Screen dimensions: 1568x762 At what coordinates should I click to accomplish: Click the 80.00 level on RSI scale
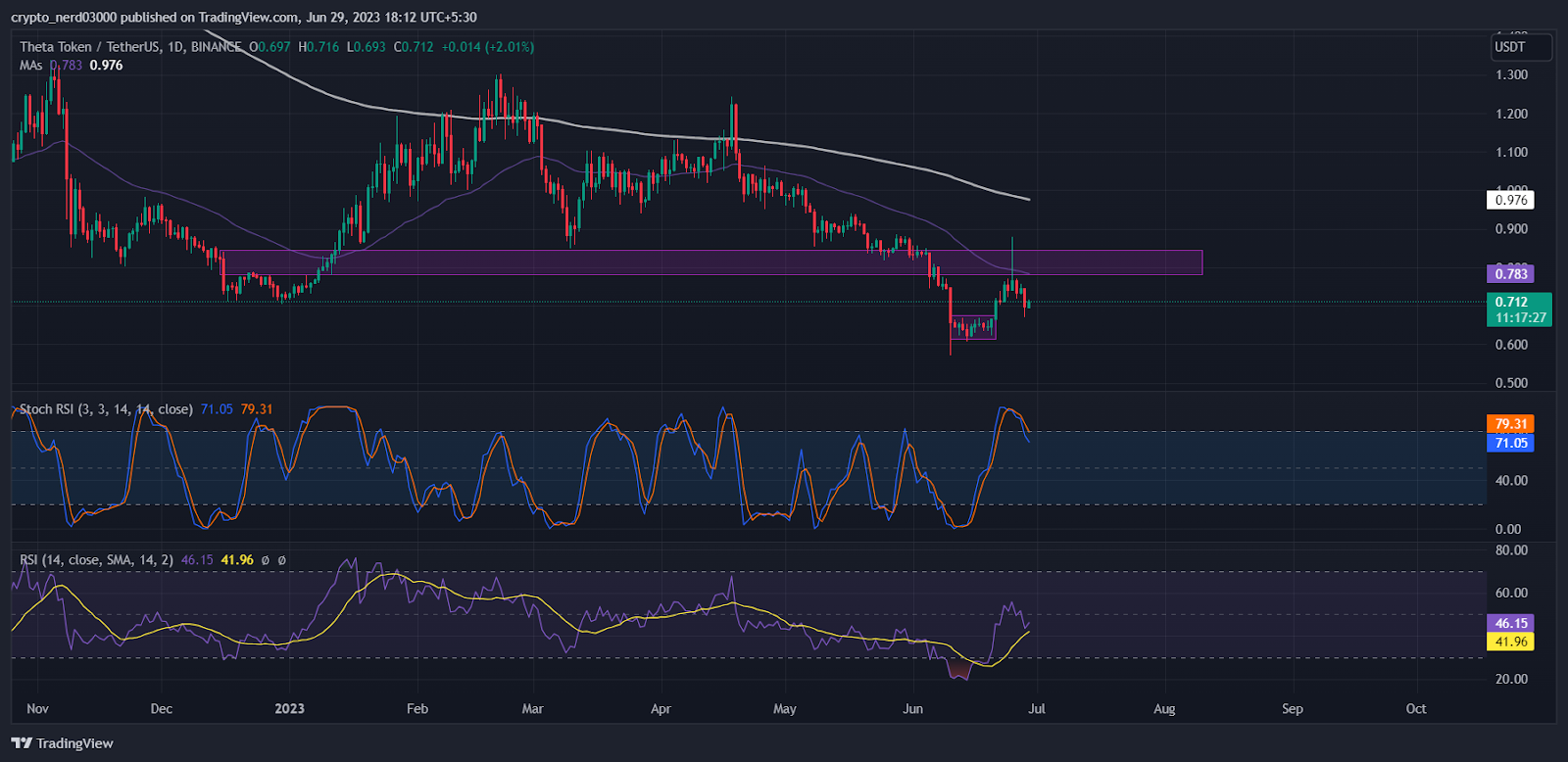coord(1511,550)
